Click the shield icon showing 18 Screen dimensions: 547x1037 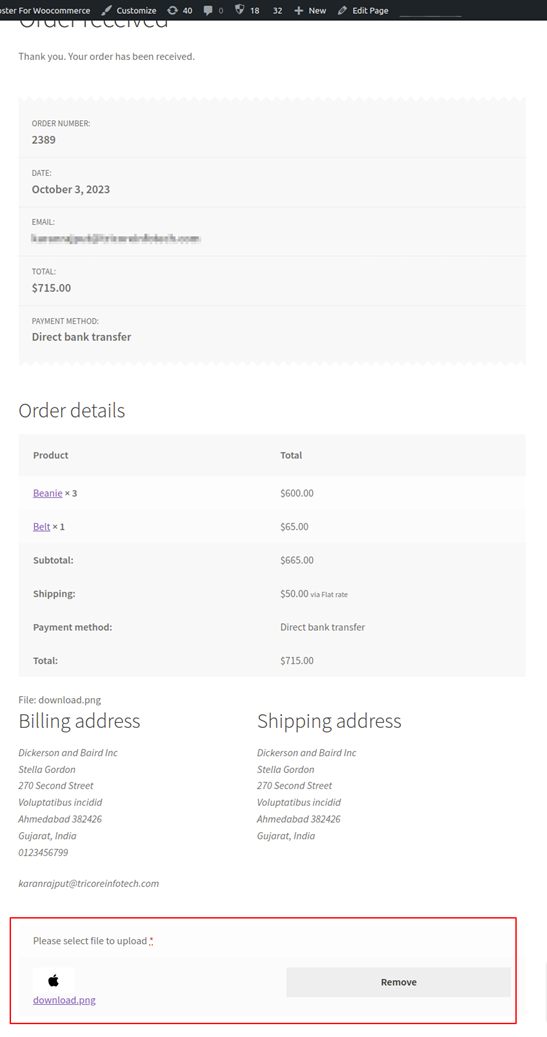240,11
